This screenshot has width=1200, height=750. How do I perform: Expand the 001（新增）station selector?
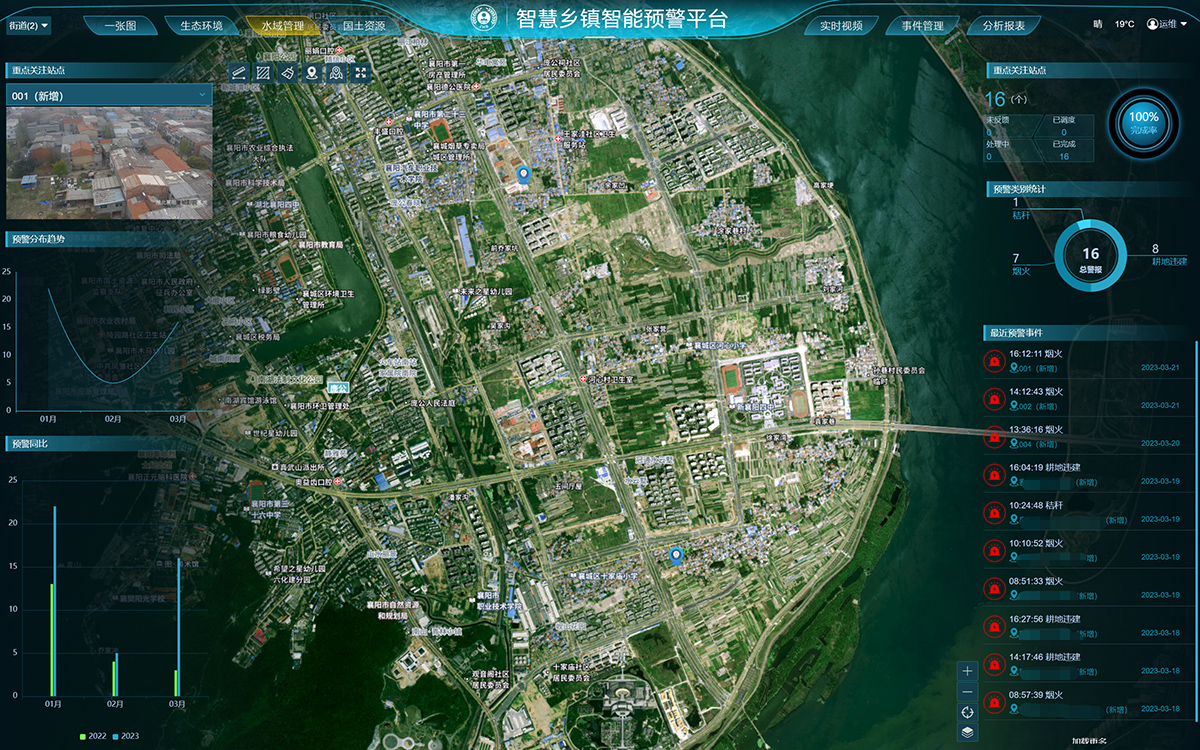[108, 95]
